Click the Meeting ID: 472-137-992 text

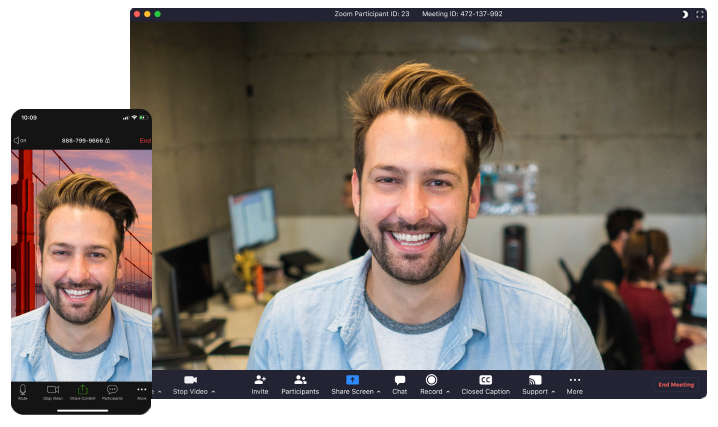coord(462,14)
